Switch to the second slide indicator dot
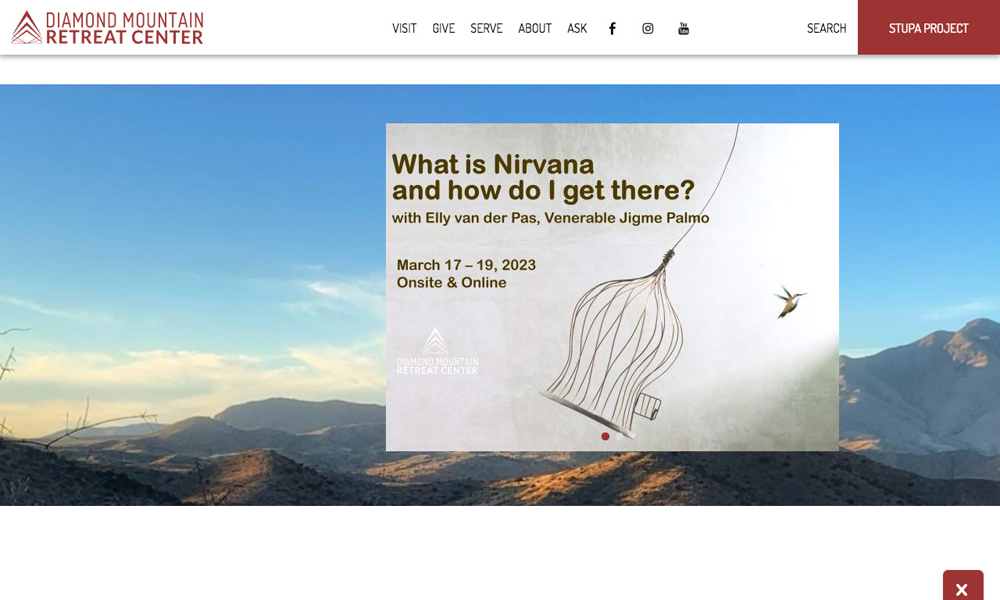1000x600 pixels. point(620,436)
